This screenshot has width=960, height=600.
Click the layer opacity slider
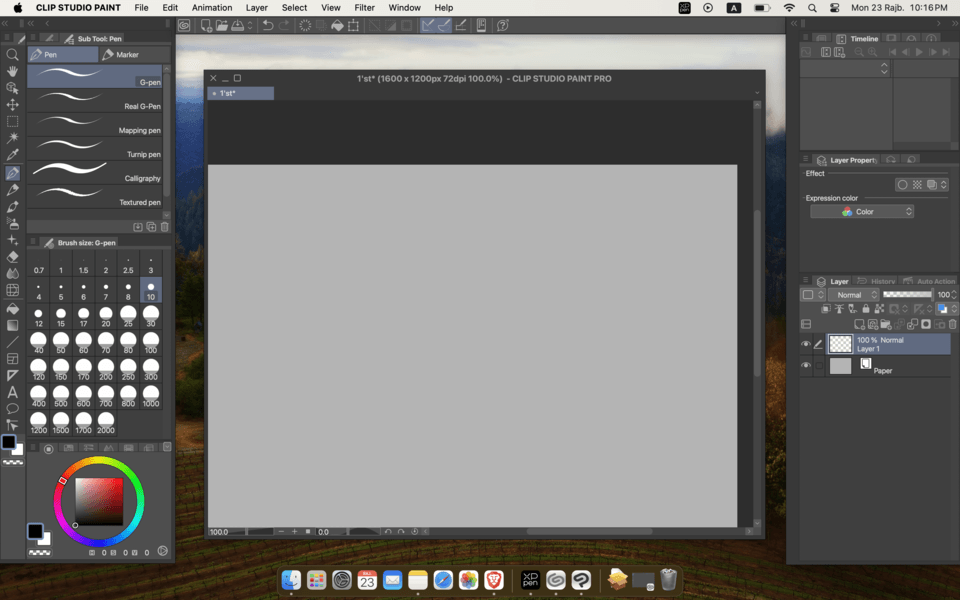tap(907, 294)
